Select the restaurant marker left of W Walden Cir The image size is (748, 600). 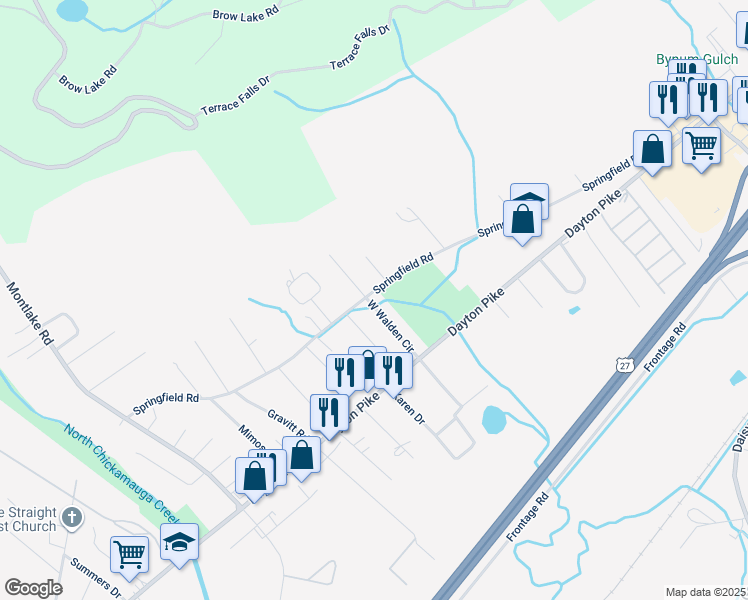pyautogui.click(x=345, y=375)
